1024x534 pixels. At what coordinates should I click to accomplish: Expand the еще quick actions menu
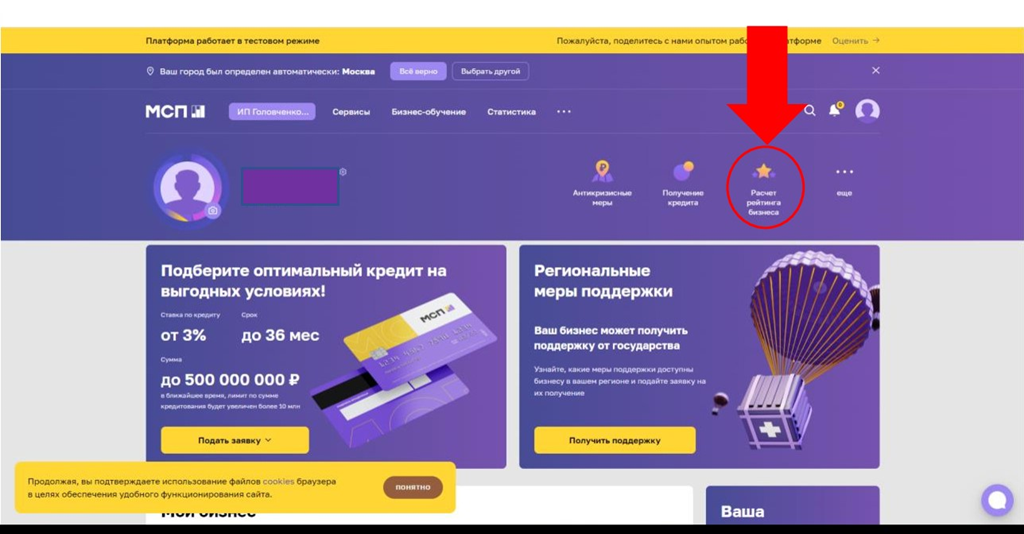tap(844, 180)
